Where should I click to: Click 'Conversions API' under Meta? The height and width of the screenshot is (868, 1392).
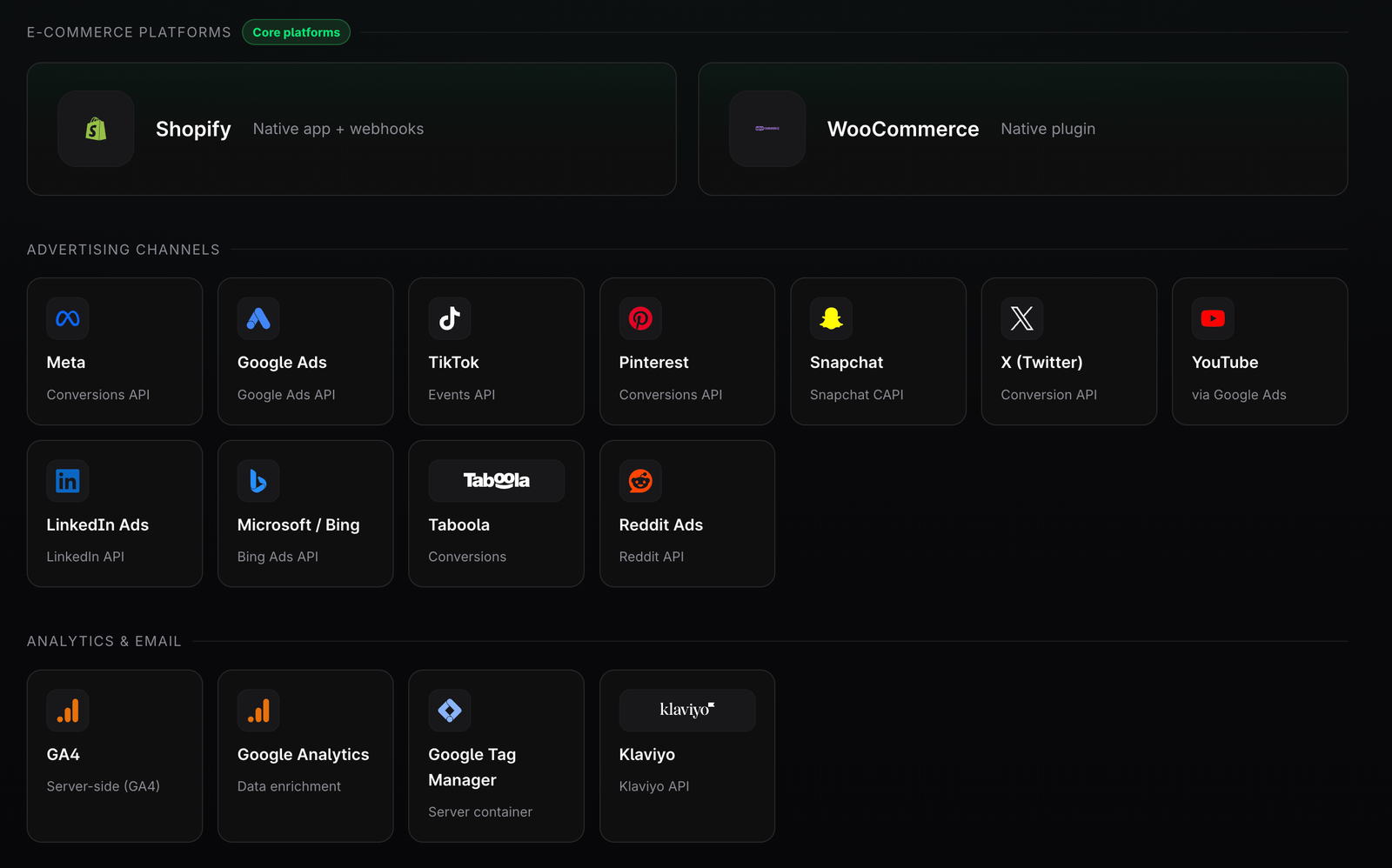pos(98,395)
